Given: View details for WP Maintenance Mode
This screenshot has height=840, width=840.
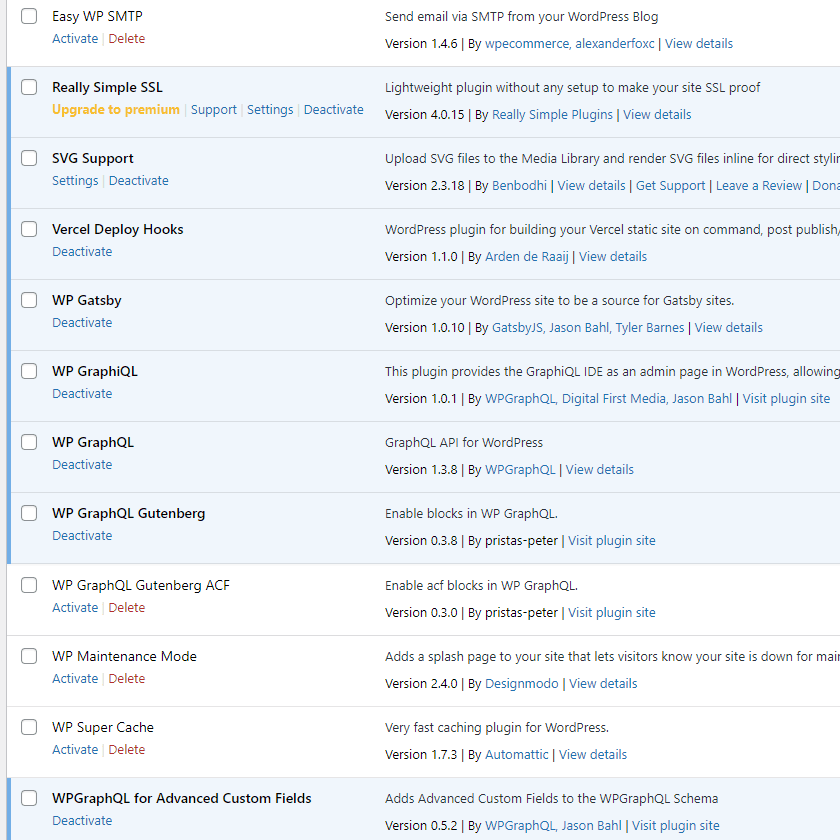Looking at the screenshot, I should click(603, 684).
